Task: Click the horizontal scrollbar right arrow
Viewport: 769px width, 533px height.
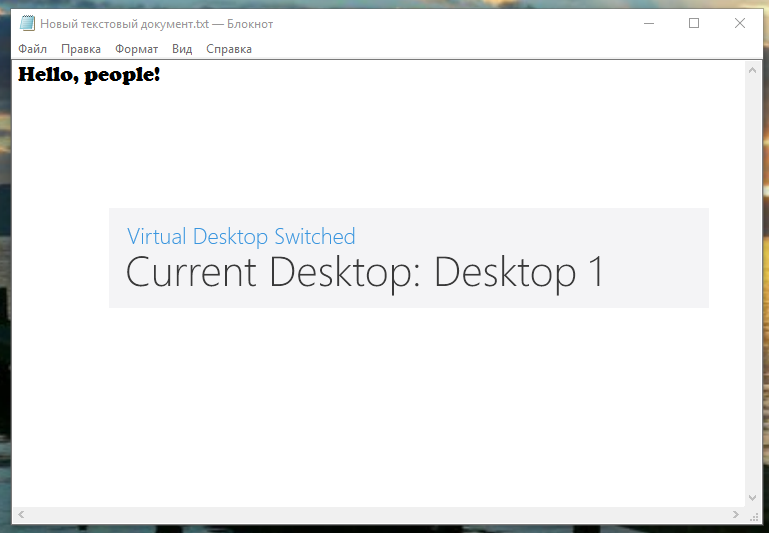Action: point(736,514)
